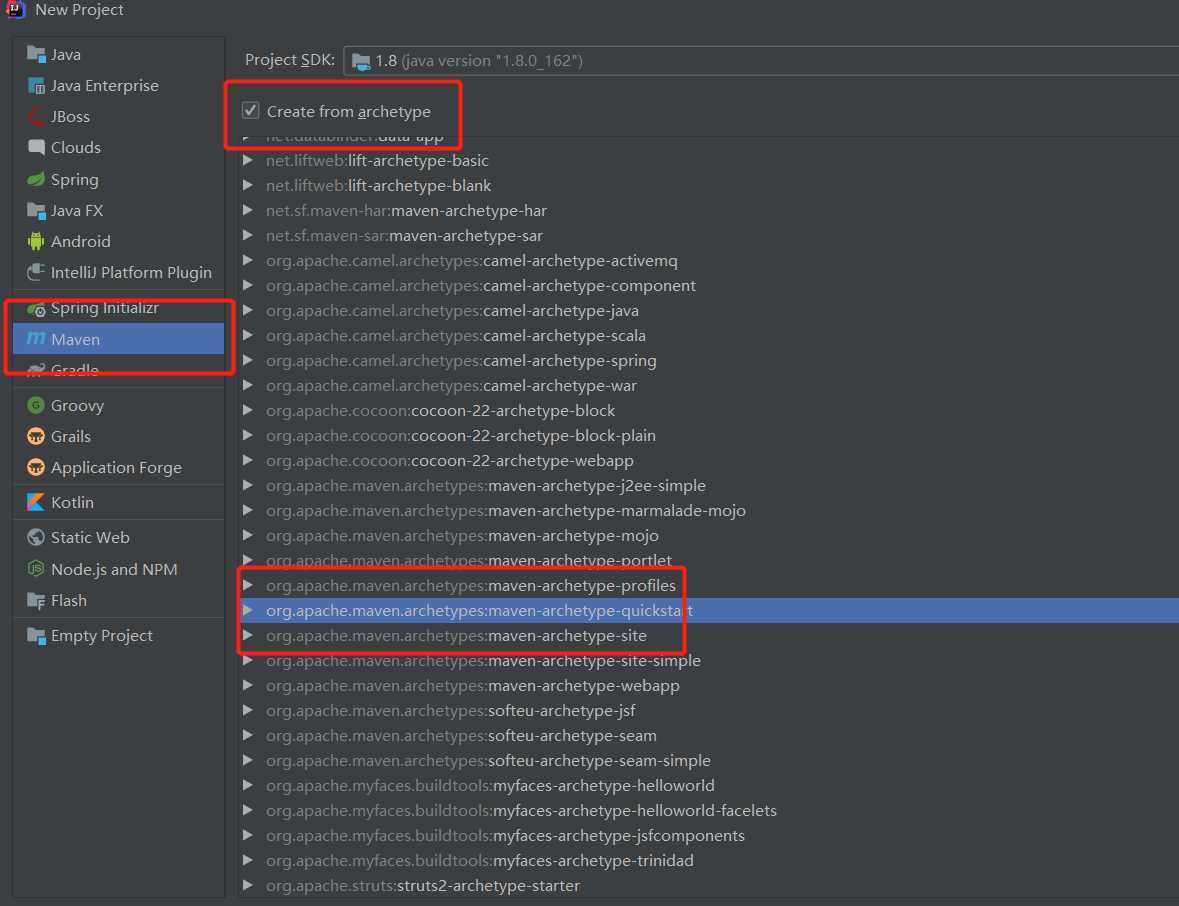Click the Clouds icon

point(36,147)
